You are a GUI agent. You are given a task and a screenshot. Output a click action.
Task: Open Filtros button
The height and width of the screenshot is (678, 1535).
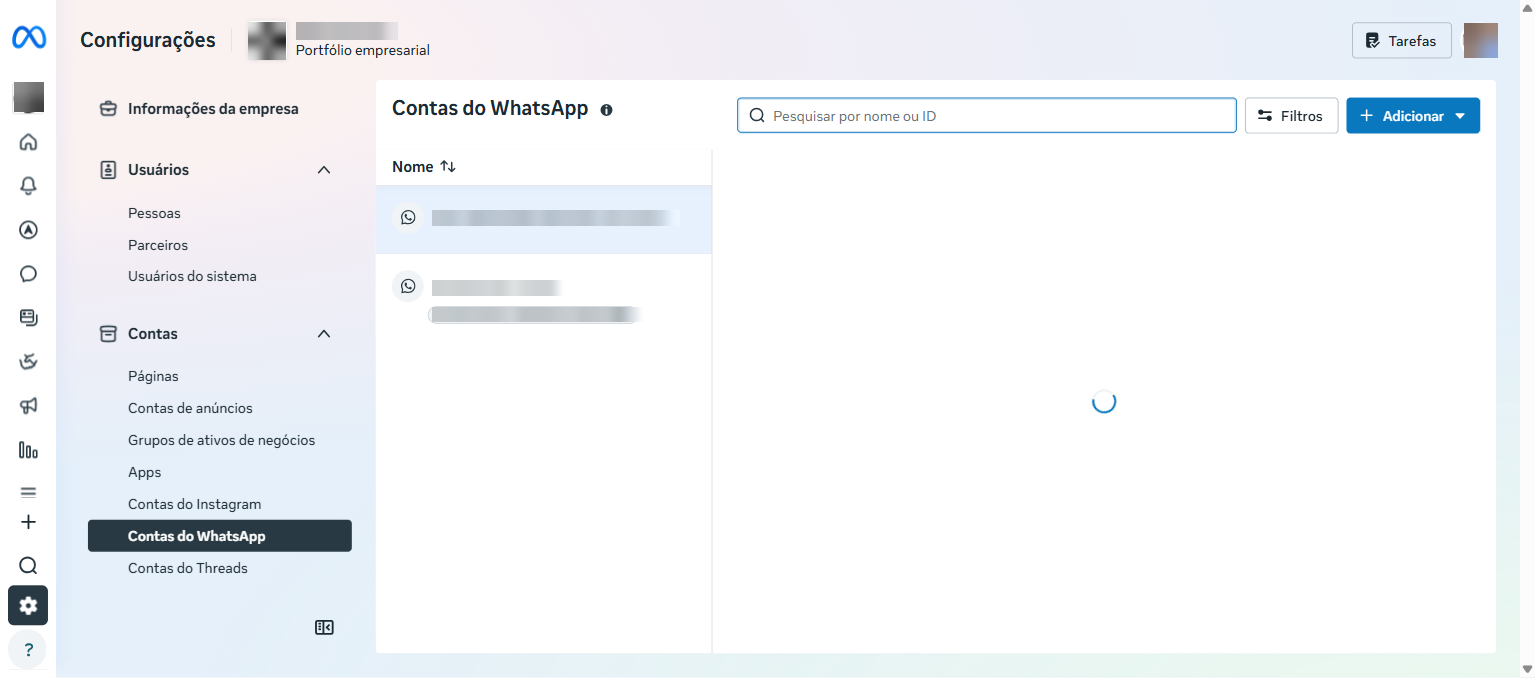point(1291,116)
